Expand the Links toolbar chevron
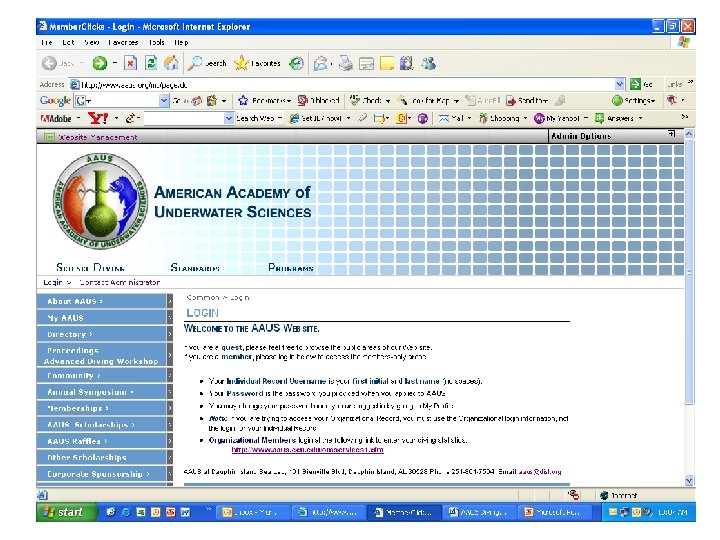Screen dimensions: 720x540 (690, 83)
